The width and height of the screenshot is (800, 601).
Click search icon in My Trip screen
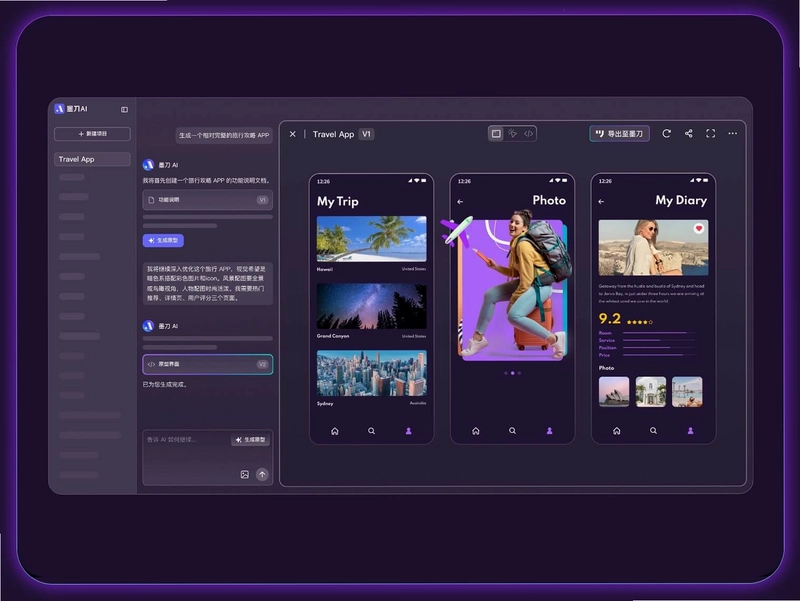point(371,431)
